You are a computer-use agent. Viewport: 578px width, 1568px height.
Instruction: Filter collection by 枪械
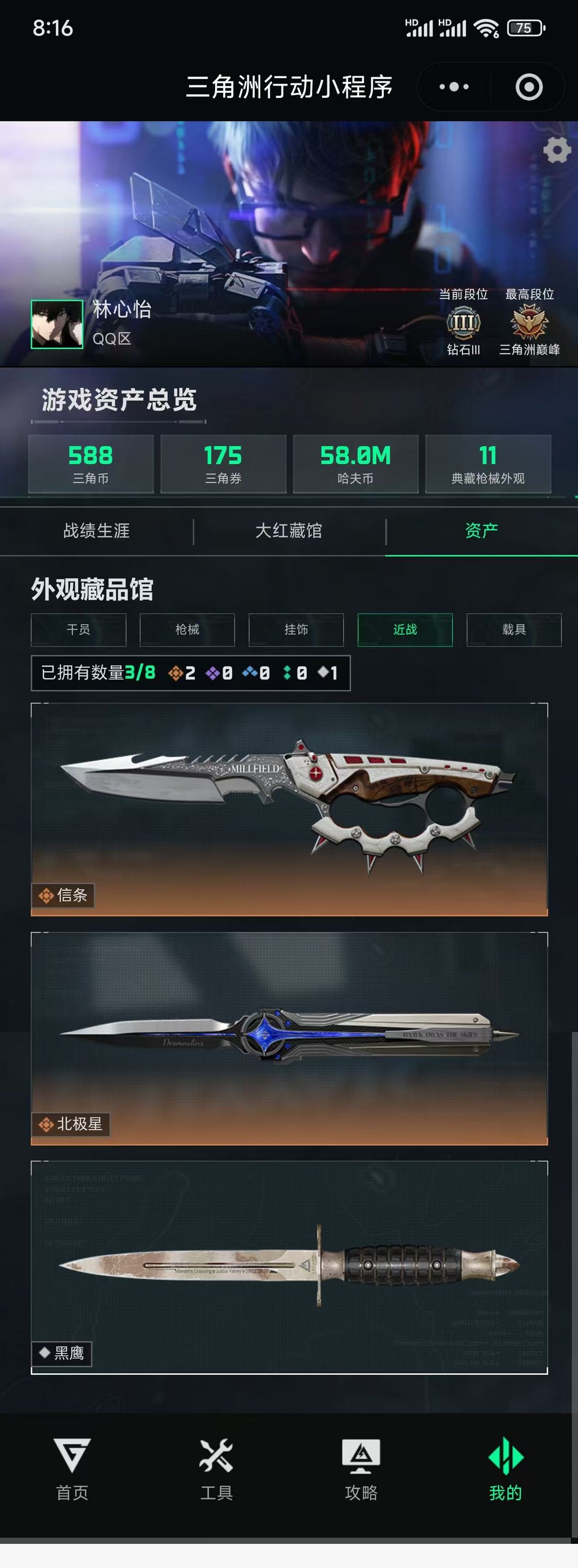187,629
